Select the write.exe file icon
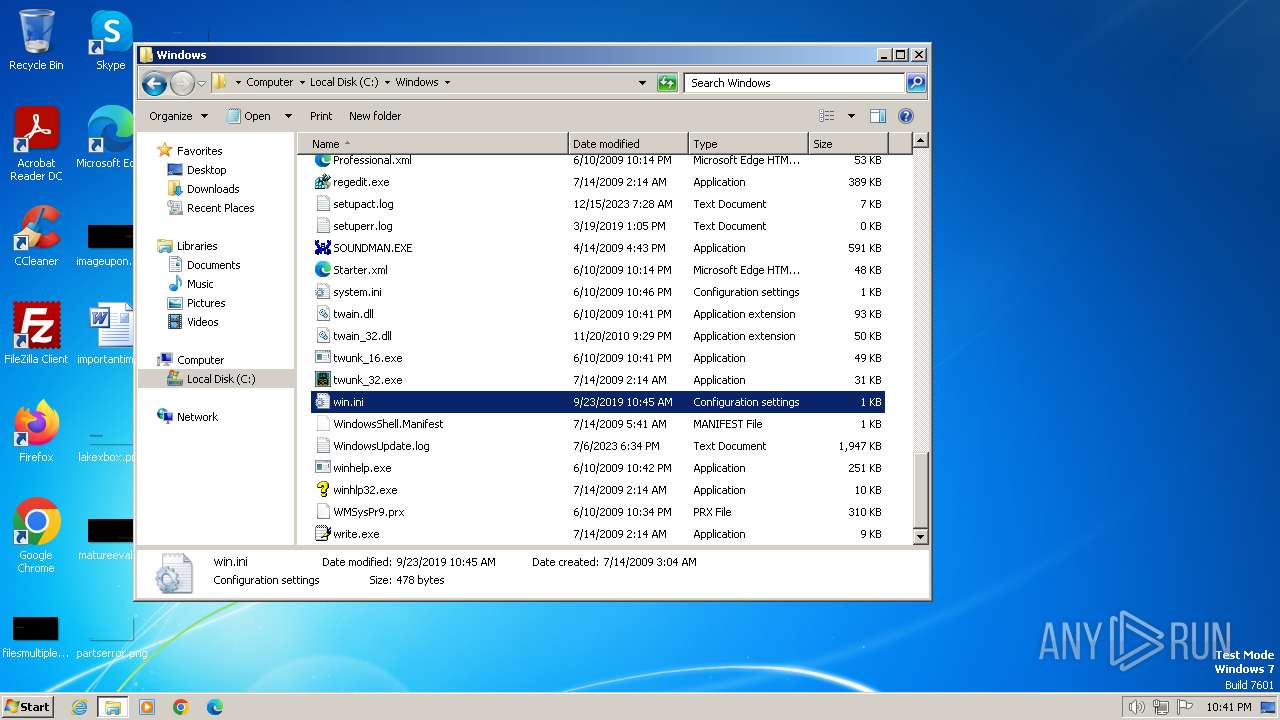This screenshot has width=1280, height=720. tap(322, 534)
